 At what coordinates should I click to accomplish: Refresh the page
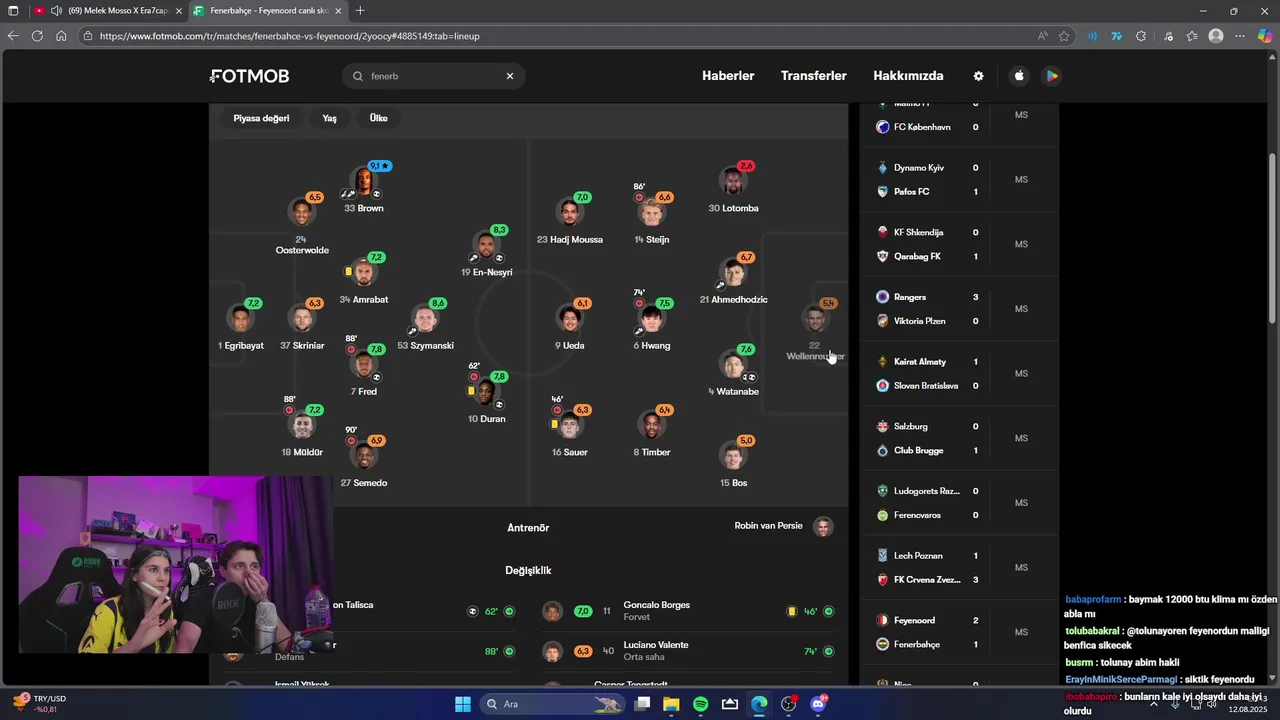(x=37, y=36)
